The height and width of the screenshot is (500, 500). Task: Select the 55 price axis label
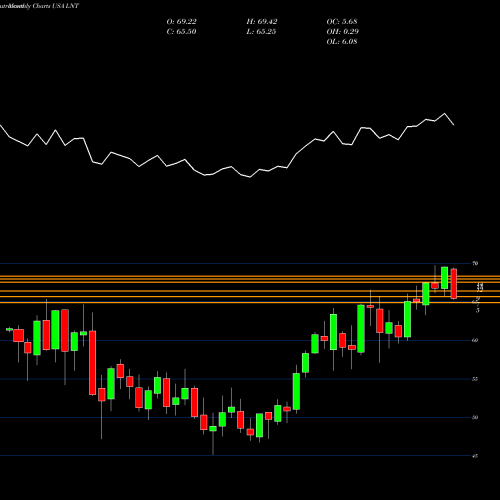coord(475,379)
